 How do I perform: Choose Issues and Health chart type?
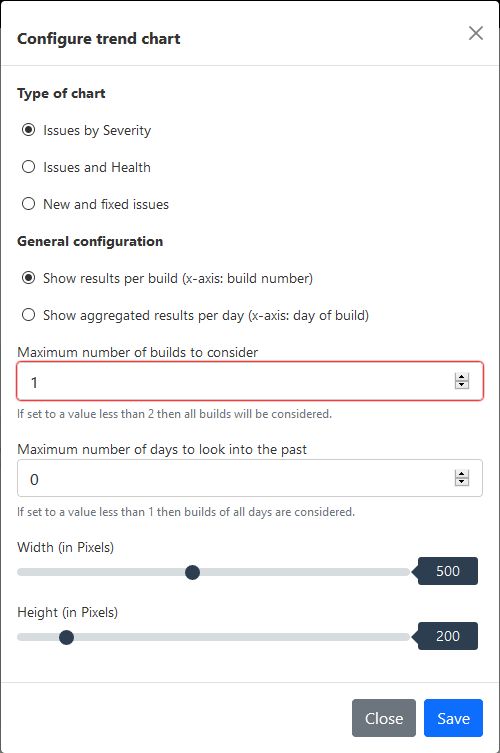(x=29, y=167)
